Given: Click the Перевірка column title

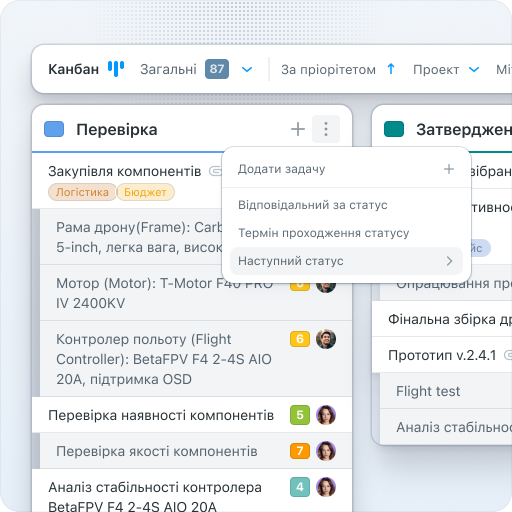Looking at the screenshot, I should pyautogui.click(x=117, y=130).
